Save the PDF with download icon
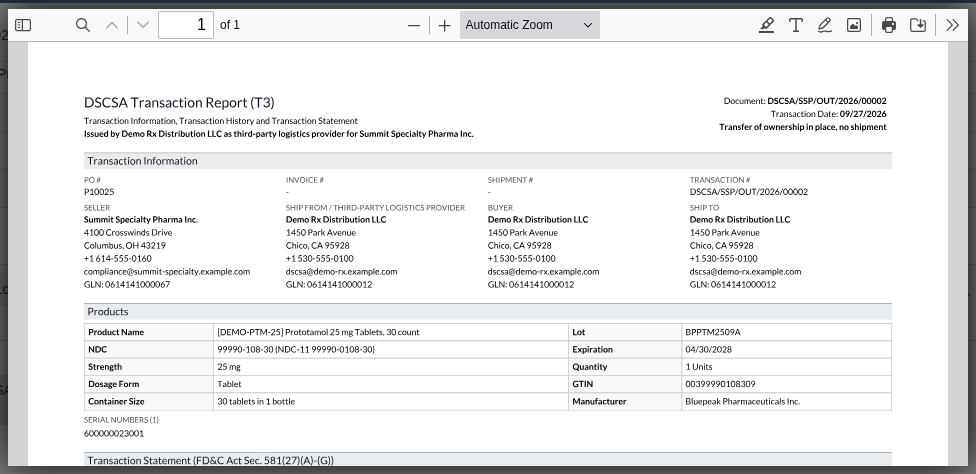Viewport: 976px width, 474px height. coord(918,25)
